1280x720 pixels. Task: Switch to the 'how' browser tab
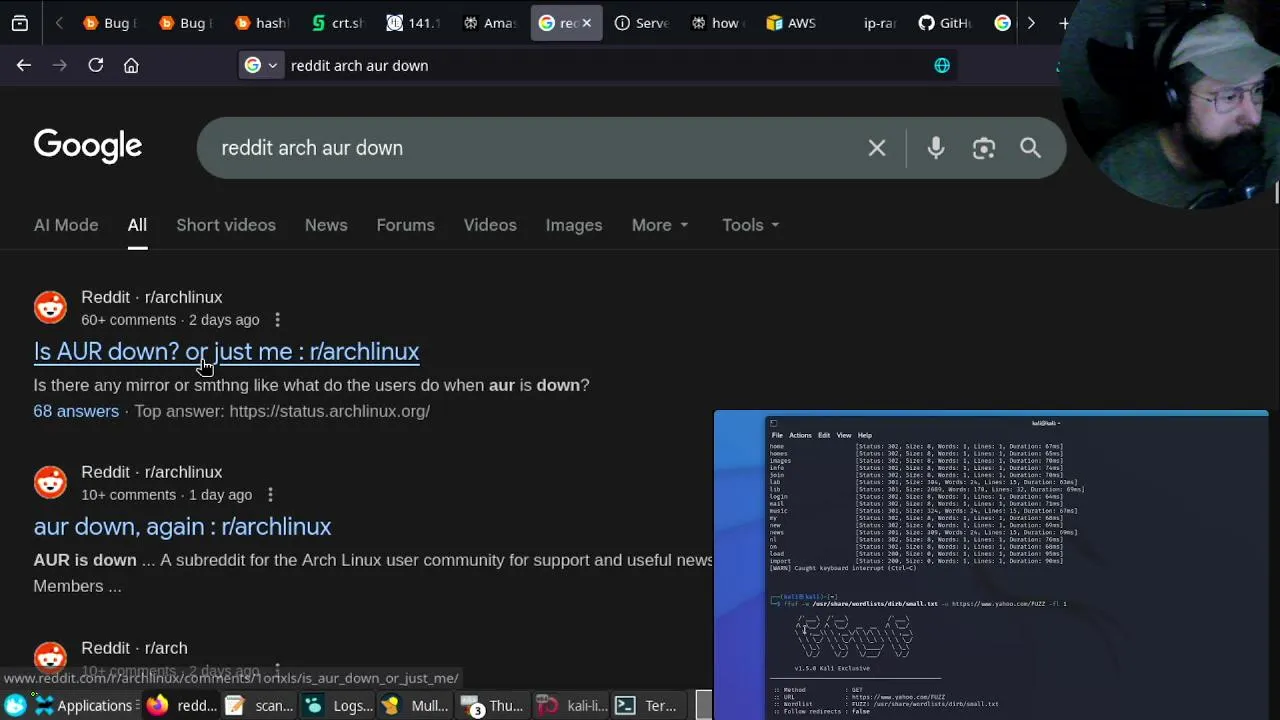point(717,23)
